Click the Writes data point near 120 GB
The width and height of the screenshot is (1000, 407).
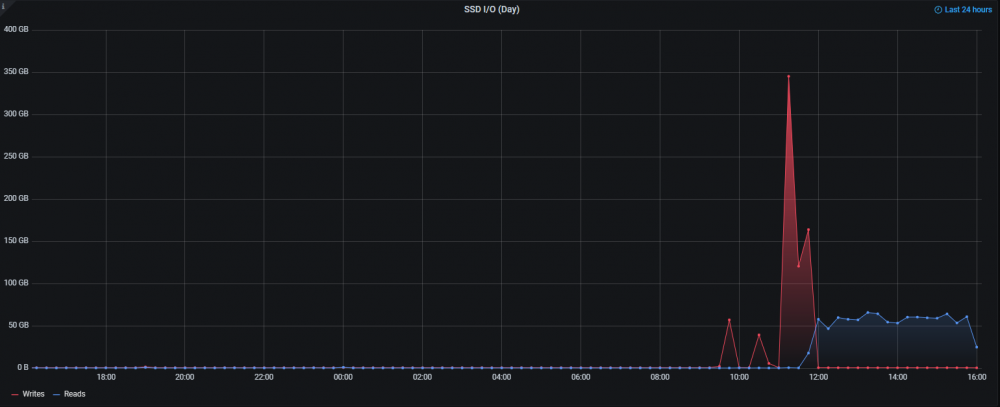[798, 266]
